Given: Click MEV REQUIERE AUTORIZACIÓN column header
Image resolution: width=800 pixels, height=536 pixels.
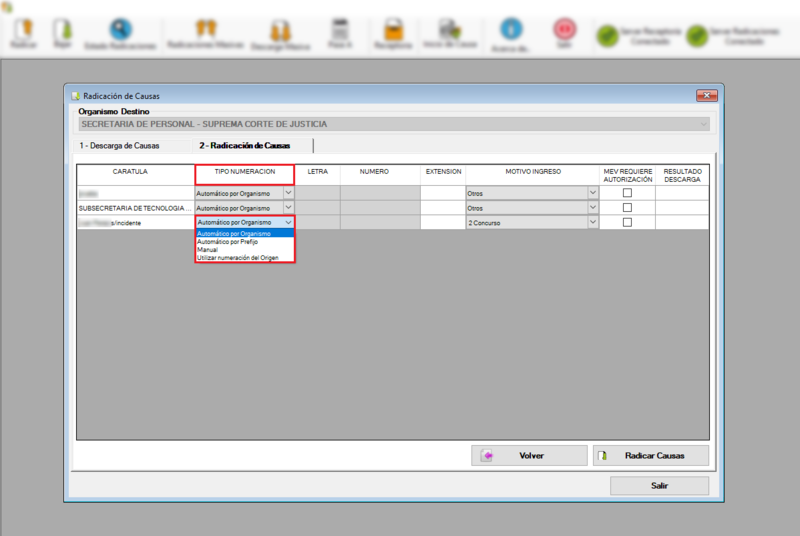Looking at the screenshot, I should (628, 175).
